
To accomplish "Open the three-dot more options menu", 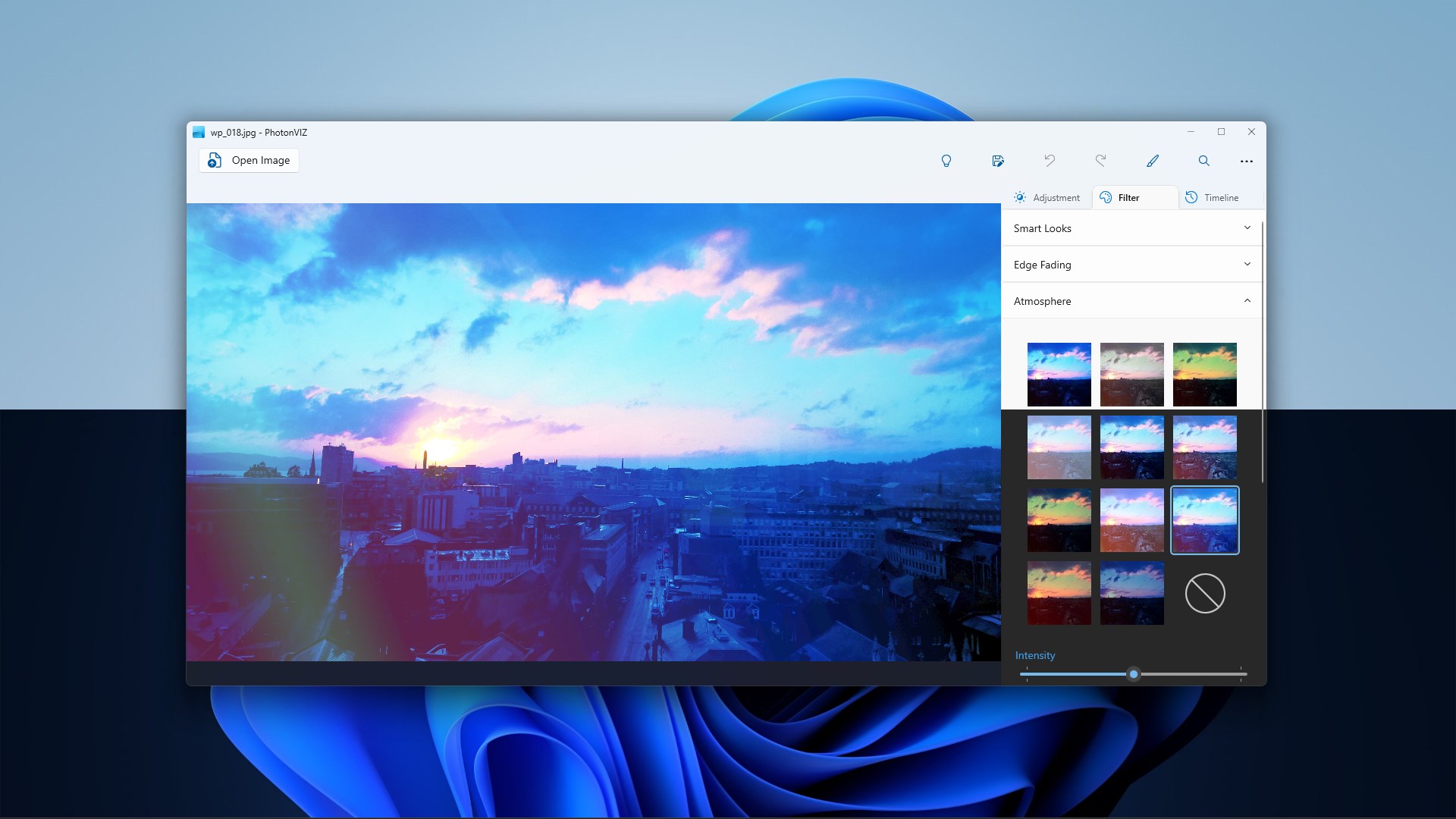I will 1246,161.
